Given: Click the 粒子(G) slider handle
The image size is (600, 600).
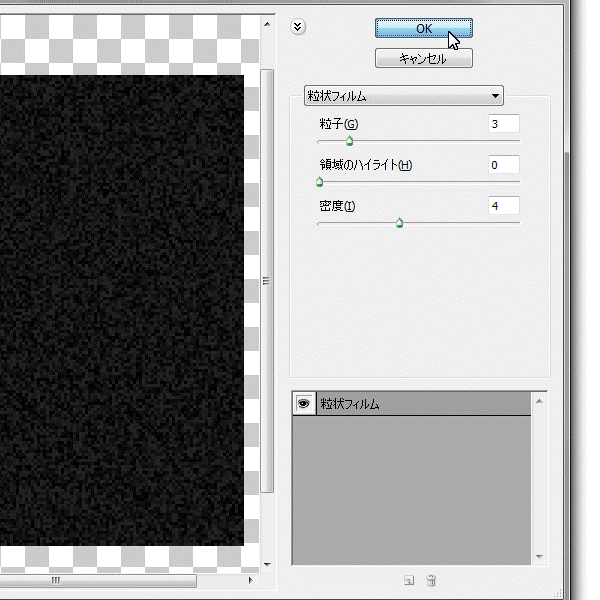Looking at the screenshot, I should tap(349, 141).
